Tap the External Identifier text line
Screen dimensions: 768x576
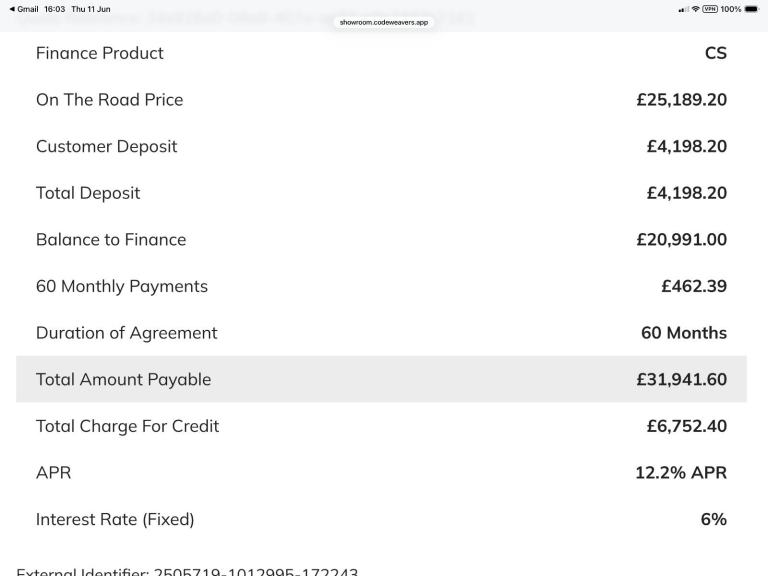point(187,571)
